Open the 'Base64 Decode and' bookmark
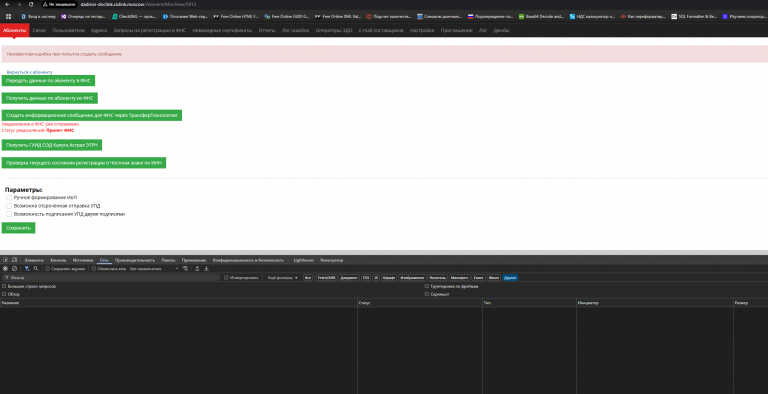Image resolution: width=768 pixels, height=394 pixels. pos(541,16)
